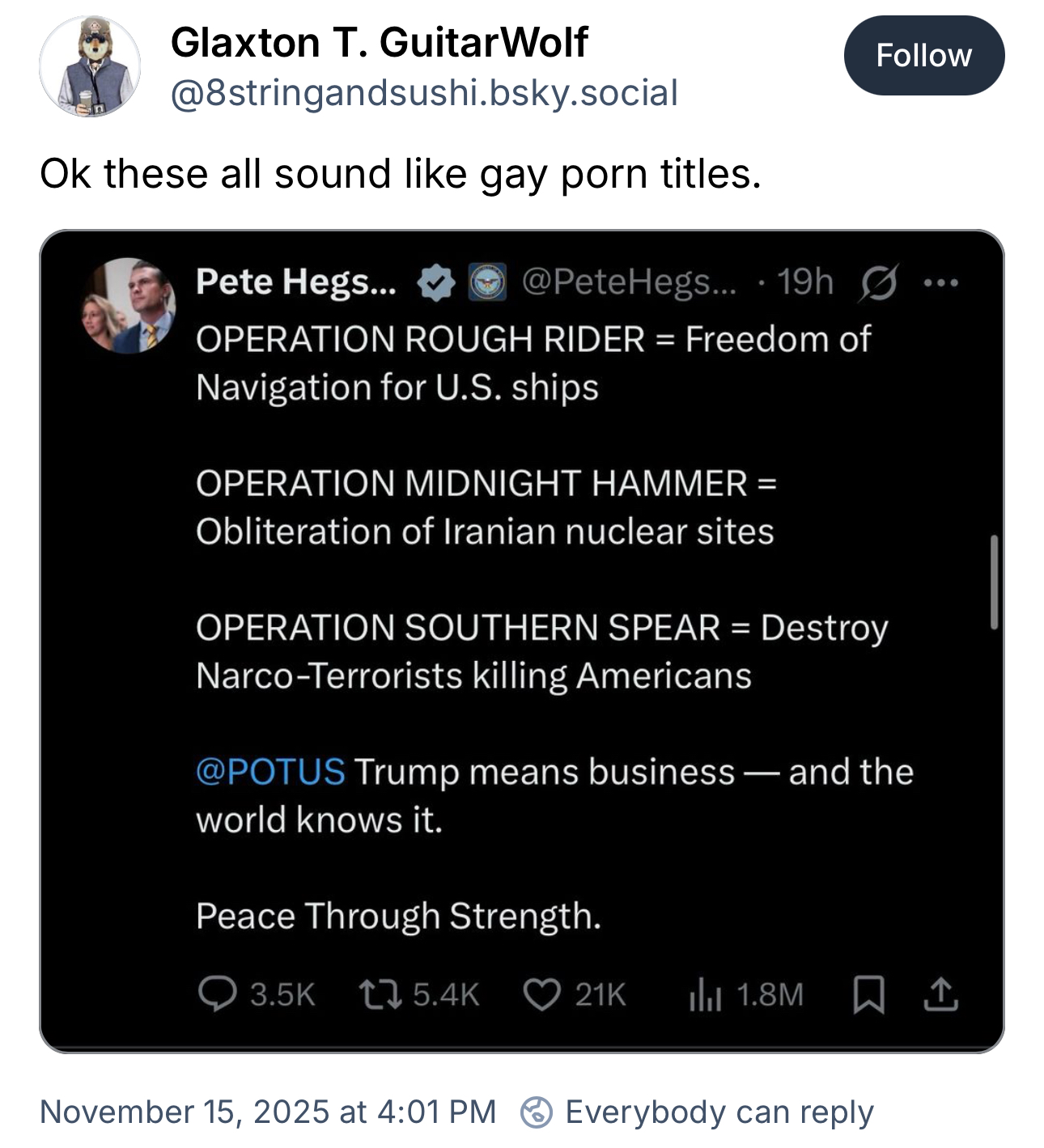Click the Everybody can reply setting
The height and width of the screenshot is (1148, 1044).
tap(719, 1112)
